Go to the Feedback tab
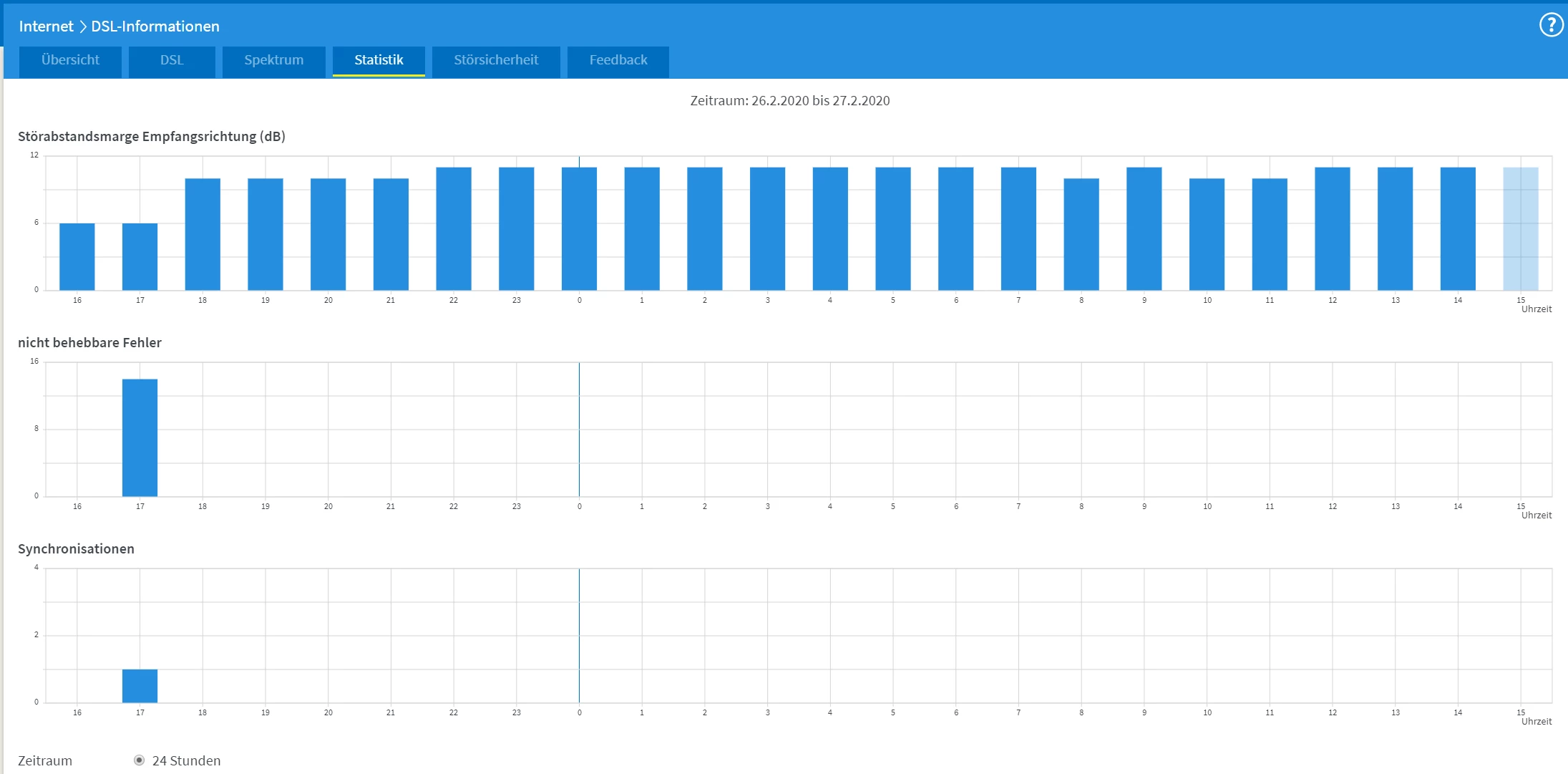 coord(618,60)
